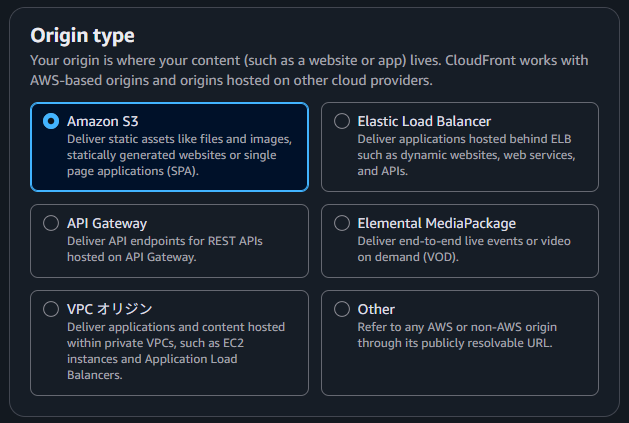Click the static assets description under Amazon S3
The height and width of the screenshot is (423, 629).
point(179,155)
